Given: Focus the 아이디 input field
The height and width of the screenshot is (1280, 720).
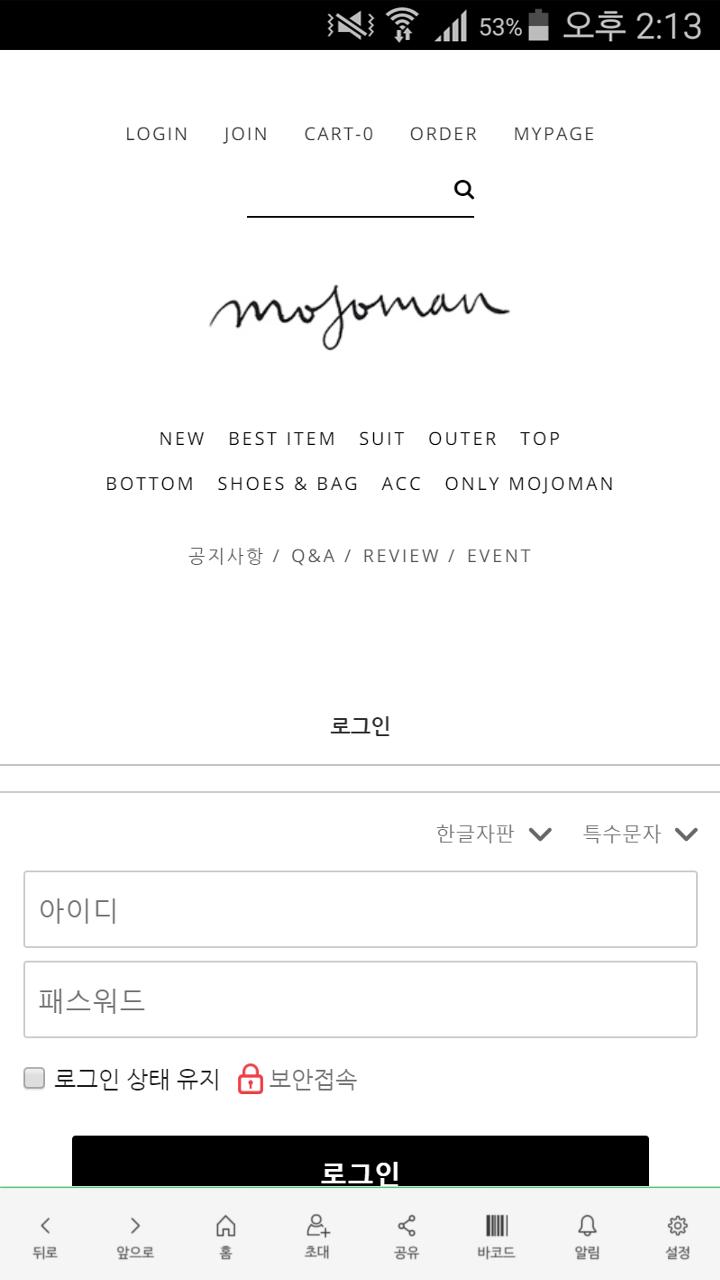Looking at the screenshot, I should [x=360, y=909].
